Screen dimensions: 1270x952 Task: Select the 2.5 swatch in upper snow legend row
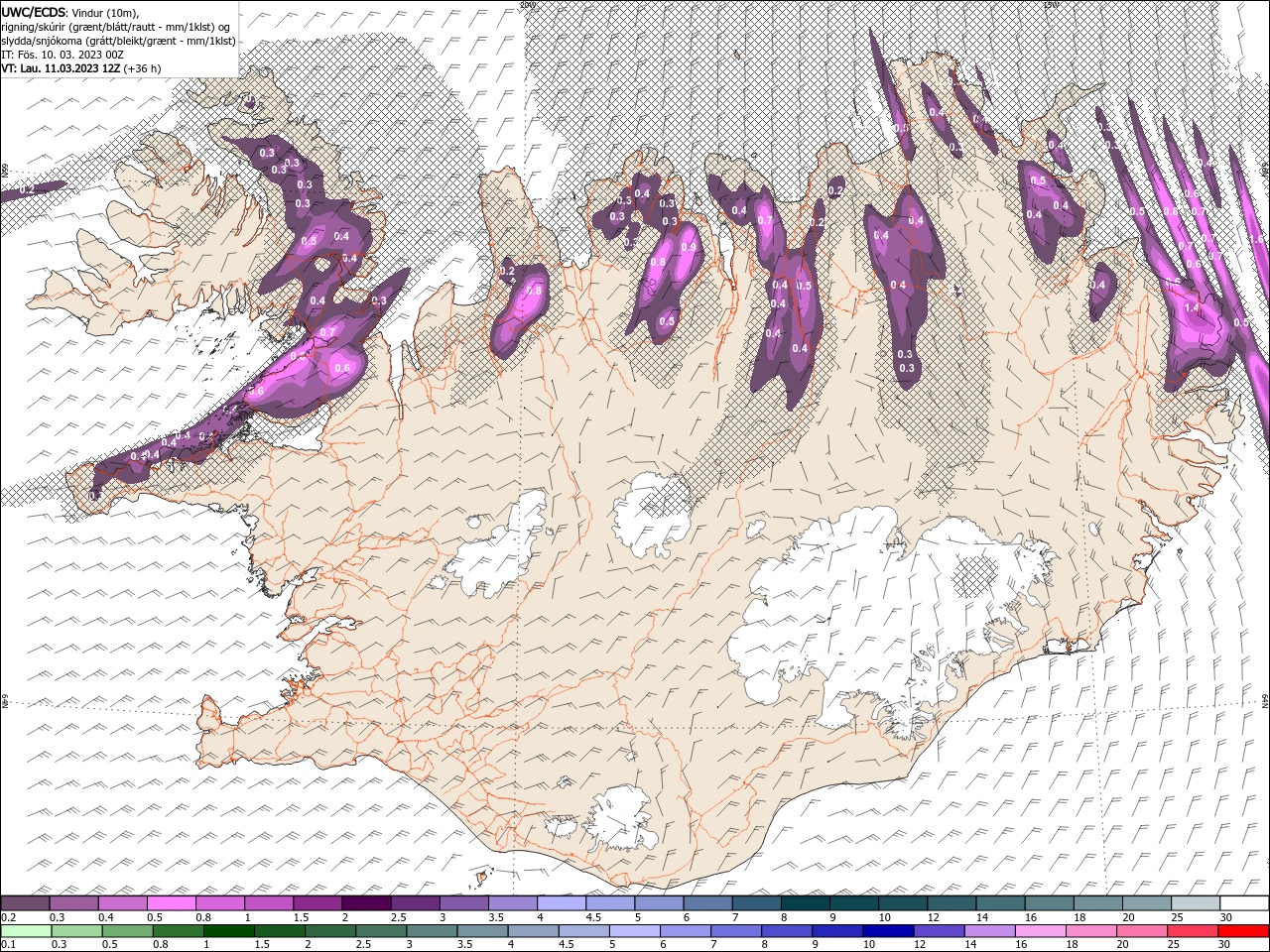pos(415,903)
